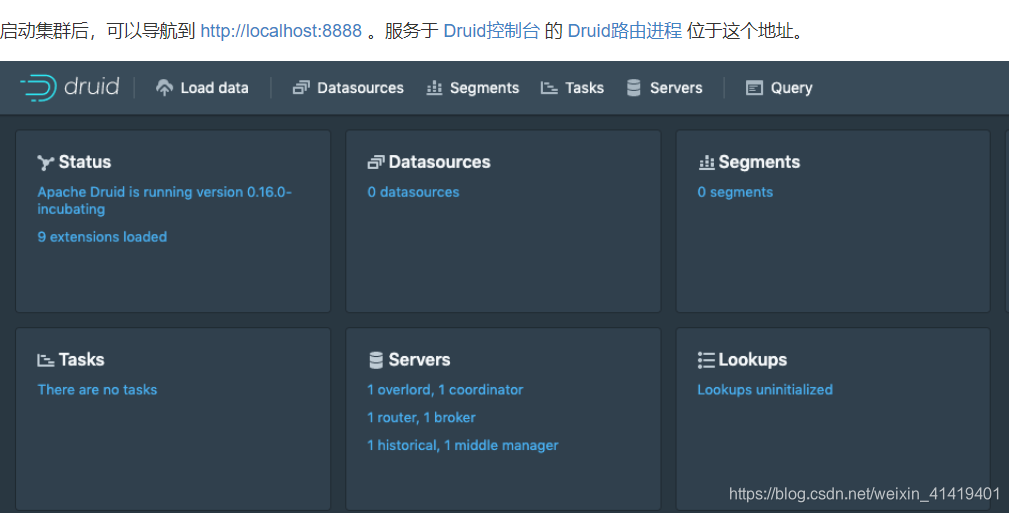Click the Status card heading

pos(85,162)
